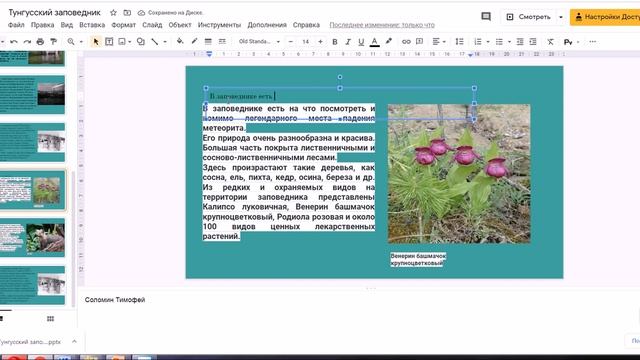Click the Тунгусский заповедник document title
This screenshot has height=360, width=640.
[54, 13]
